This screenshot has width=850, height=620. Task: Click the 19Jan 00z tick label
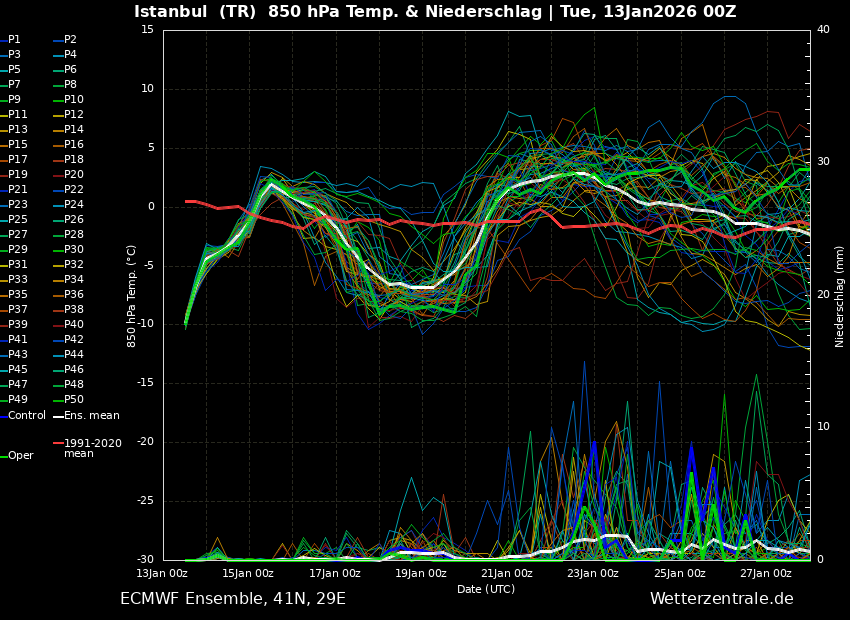point(421,573)
